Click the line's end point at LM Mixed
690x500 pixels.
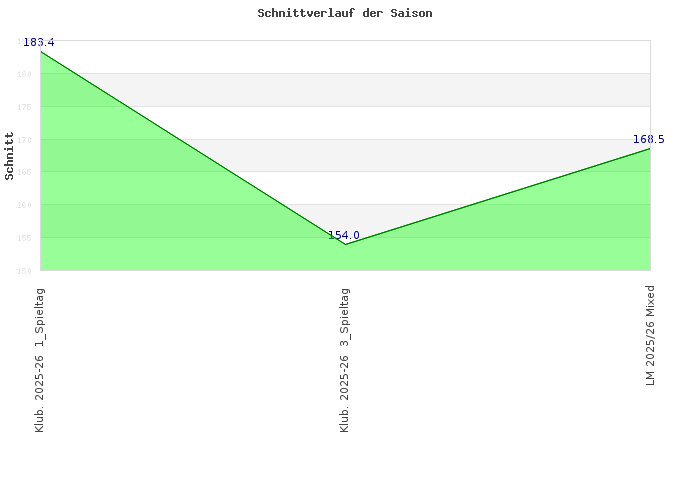tap(649, 149)
